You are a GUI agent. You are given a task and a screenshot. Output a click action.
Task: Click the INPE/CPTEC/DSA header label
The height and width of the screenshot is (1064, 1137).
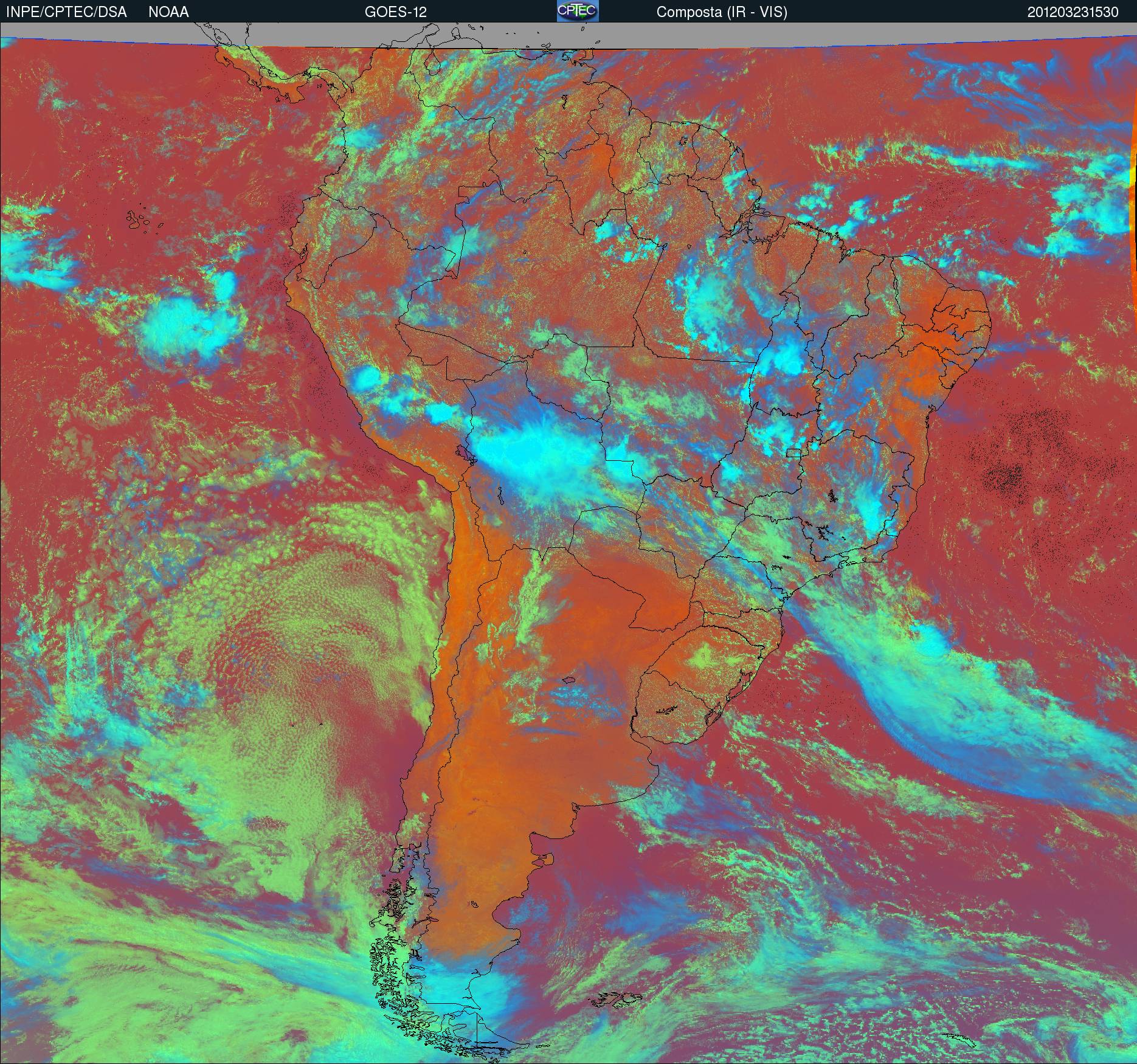[x=66, y=12]
